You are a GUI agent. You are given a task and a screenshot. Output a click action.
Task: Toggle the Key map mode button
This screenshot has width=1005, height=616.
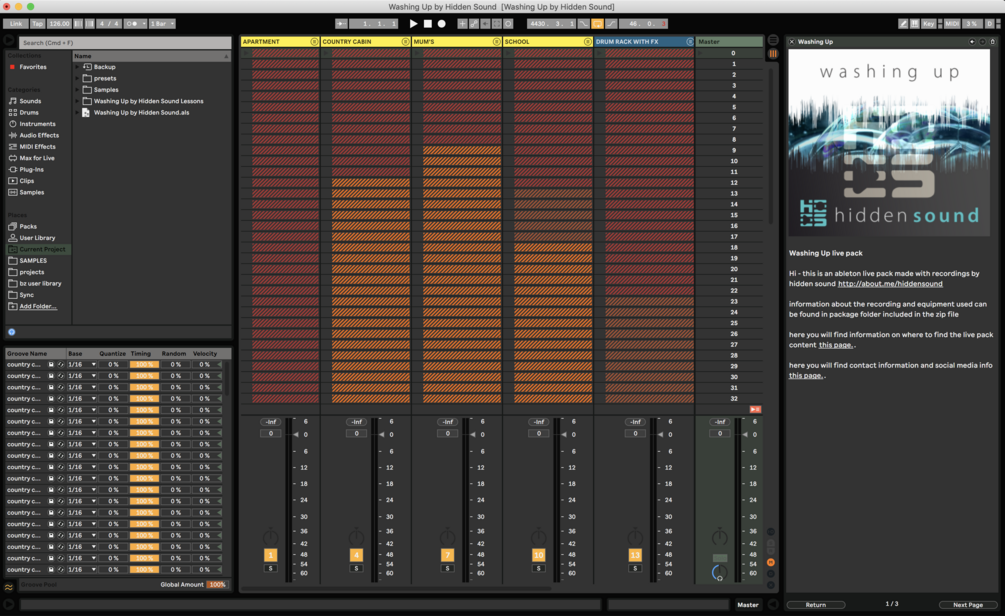coord(928,24)
